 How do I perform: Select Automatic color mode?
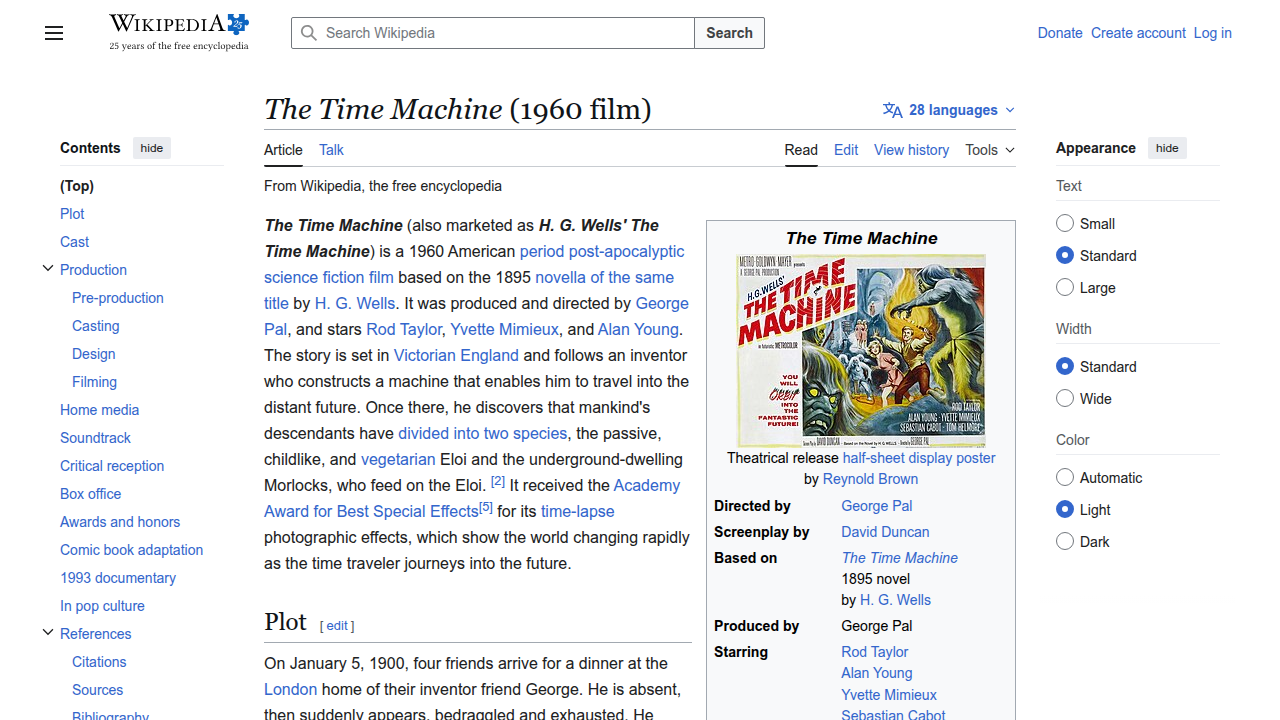[1065, 477]
